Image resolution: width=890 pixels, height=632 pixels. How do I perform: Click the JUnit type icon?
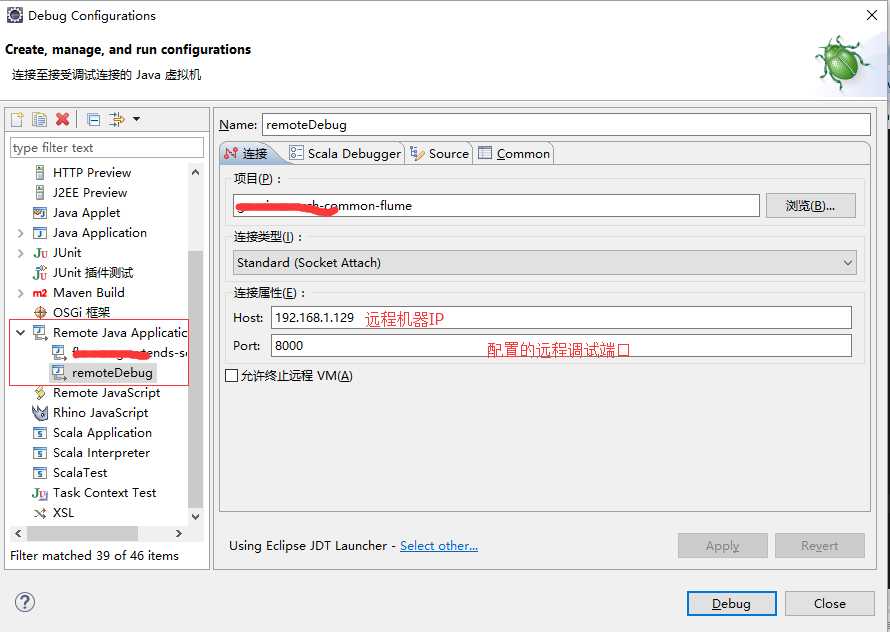(x=40, y=253)
